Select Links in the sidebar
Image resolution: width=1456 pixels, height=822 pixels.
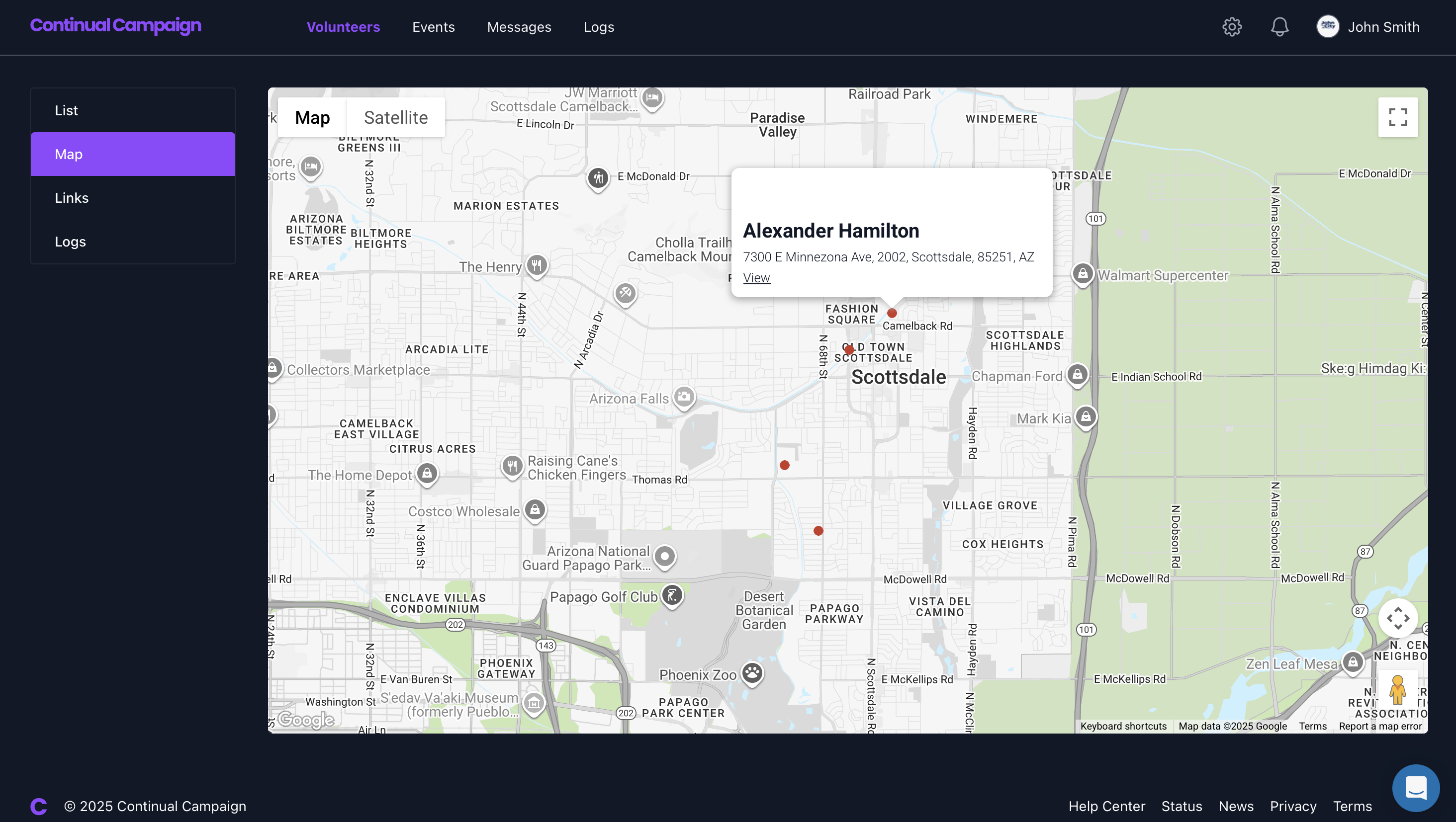point(71,198)
